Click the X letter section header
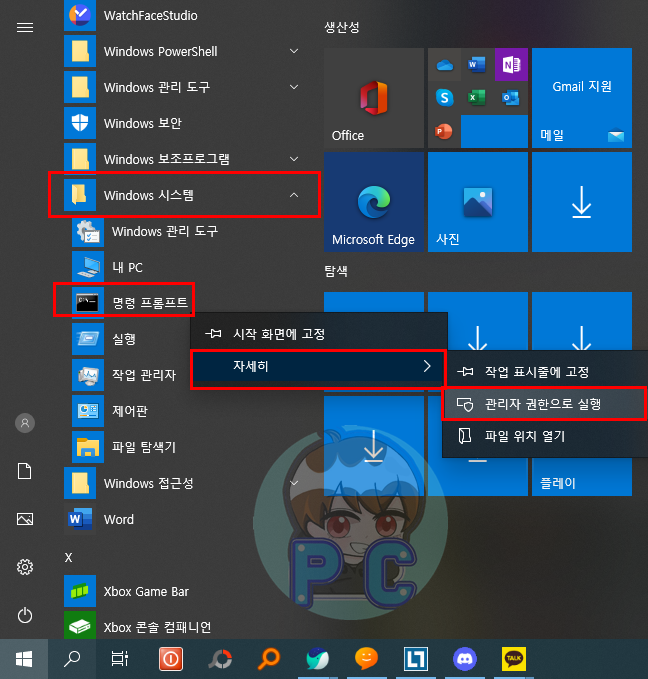The image size is (648, 679). (x=68, y=557)
